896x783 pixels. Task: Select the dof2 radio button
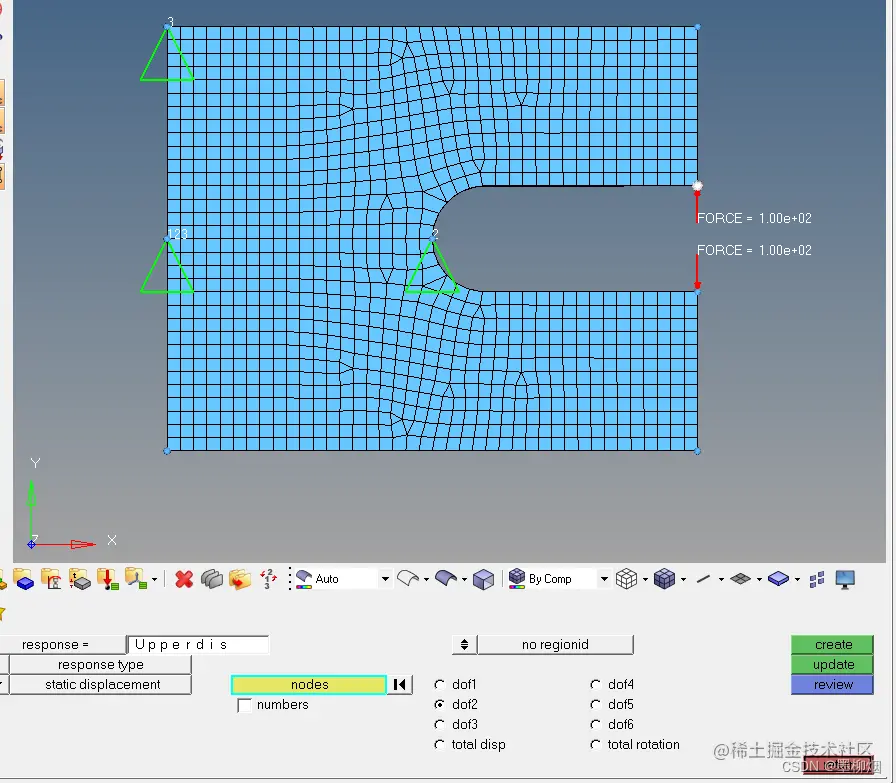pos(439,705)
